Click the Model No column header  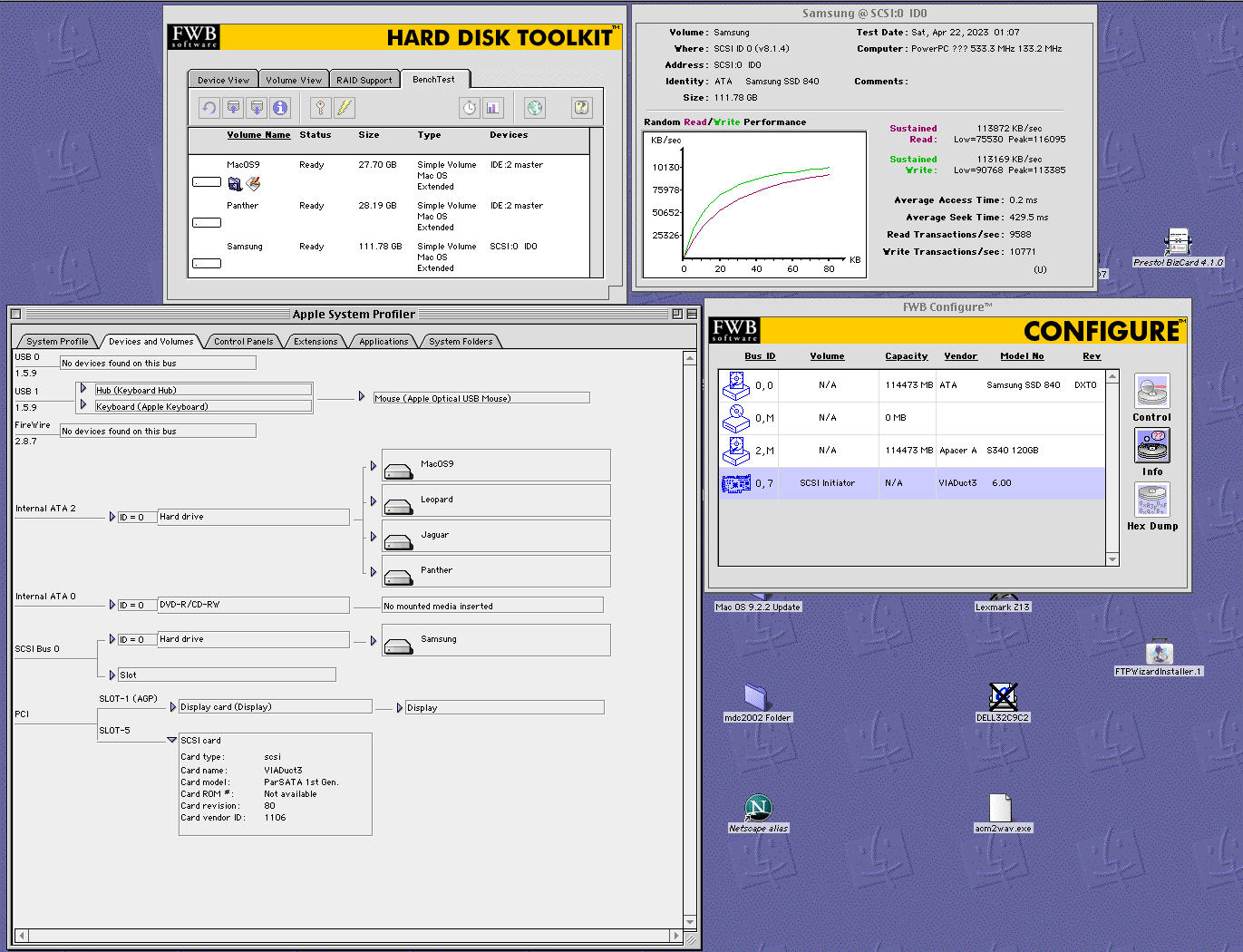point(1022,356)
